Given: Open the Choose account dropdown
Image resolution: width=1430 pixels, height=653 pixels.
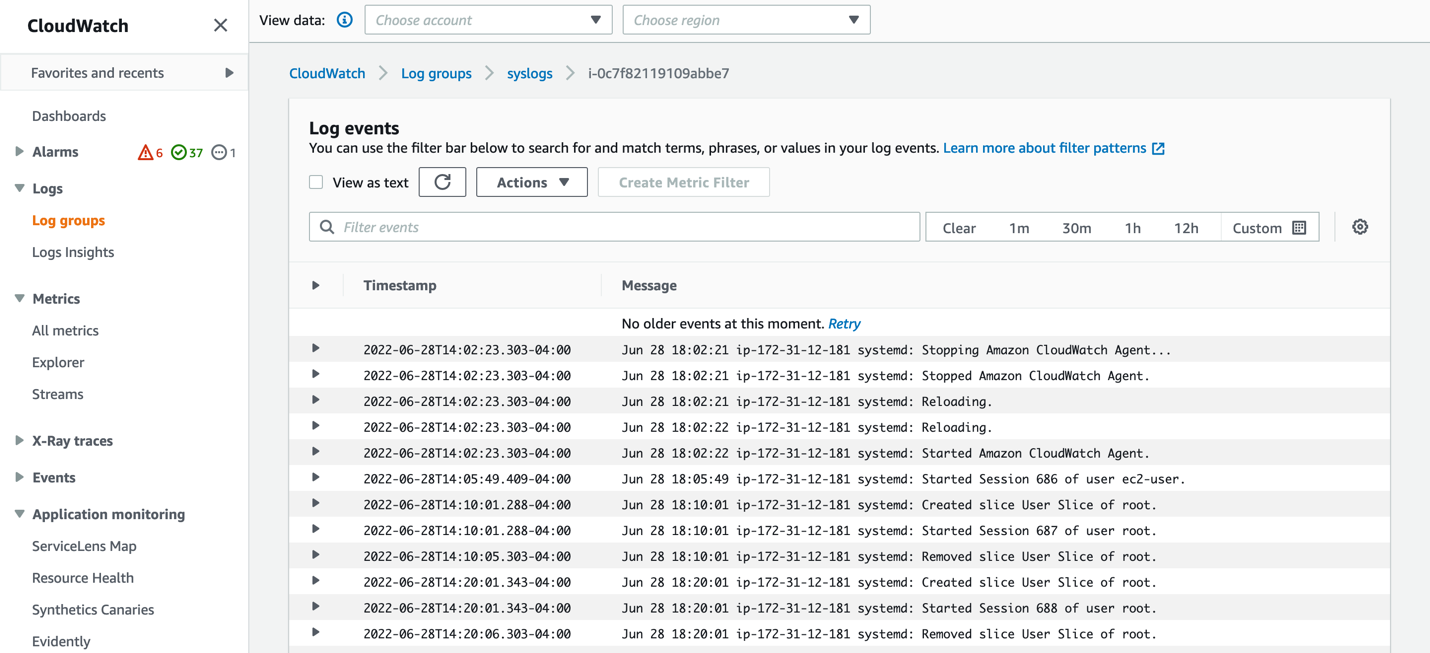Looking at the screenshot, I should (x=488, y=19).
